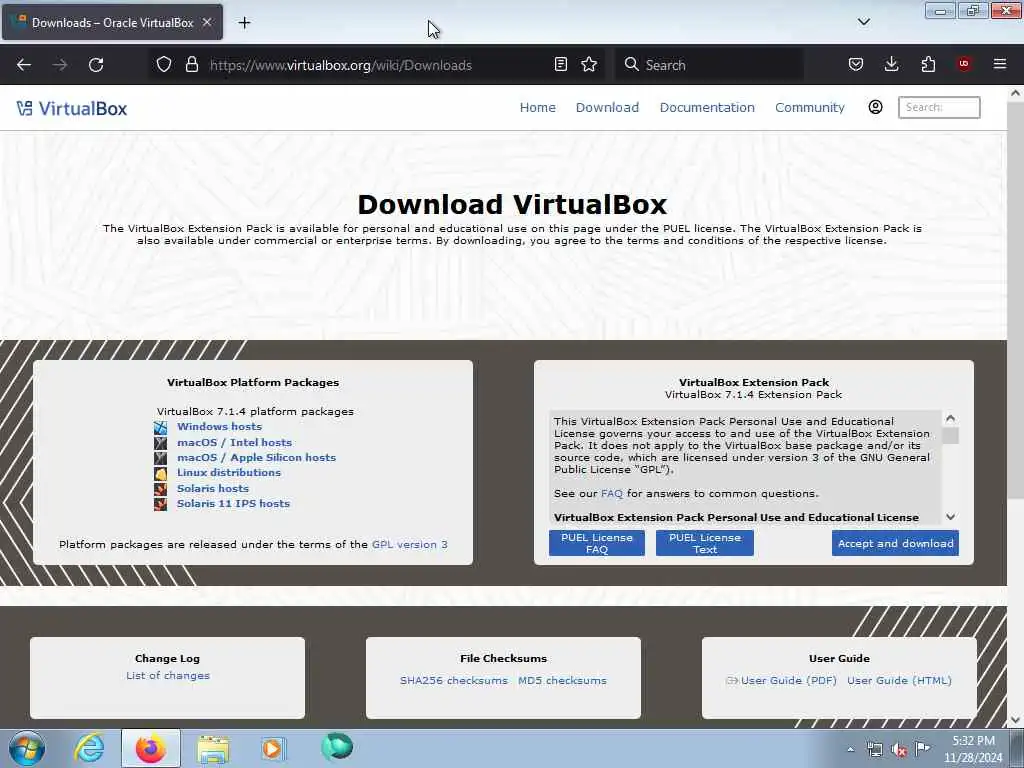Open Windows Media Player on taskbar
The image size is (1024, 768).
tap(273, 748)
